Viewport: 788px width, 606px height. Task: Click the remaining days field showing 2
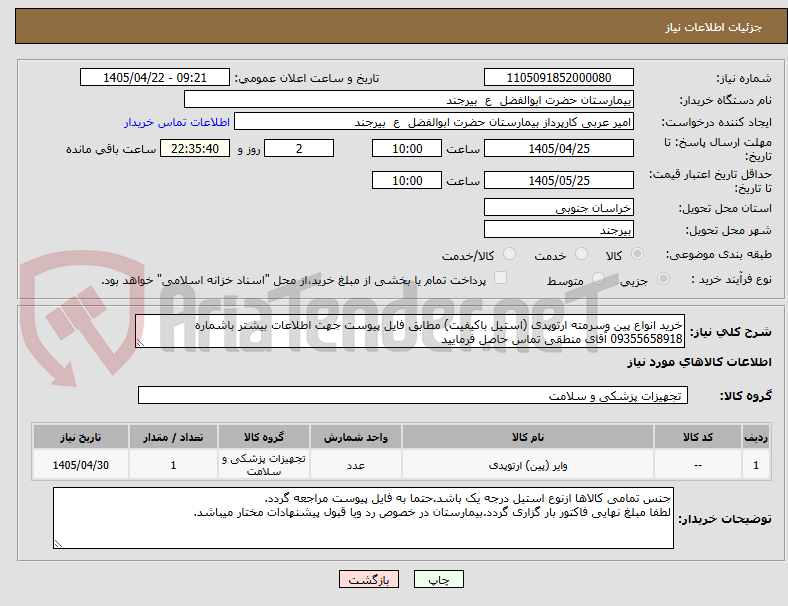[299, 149]
